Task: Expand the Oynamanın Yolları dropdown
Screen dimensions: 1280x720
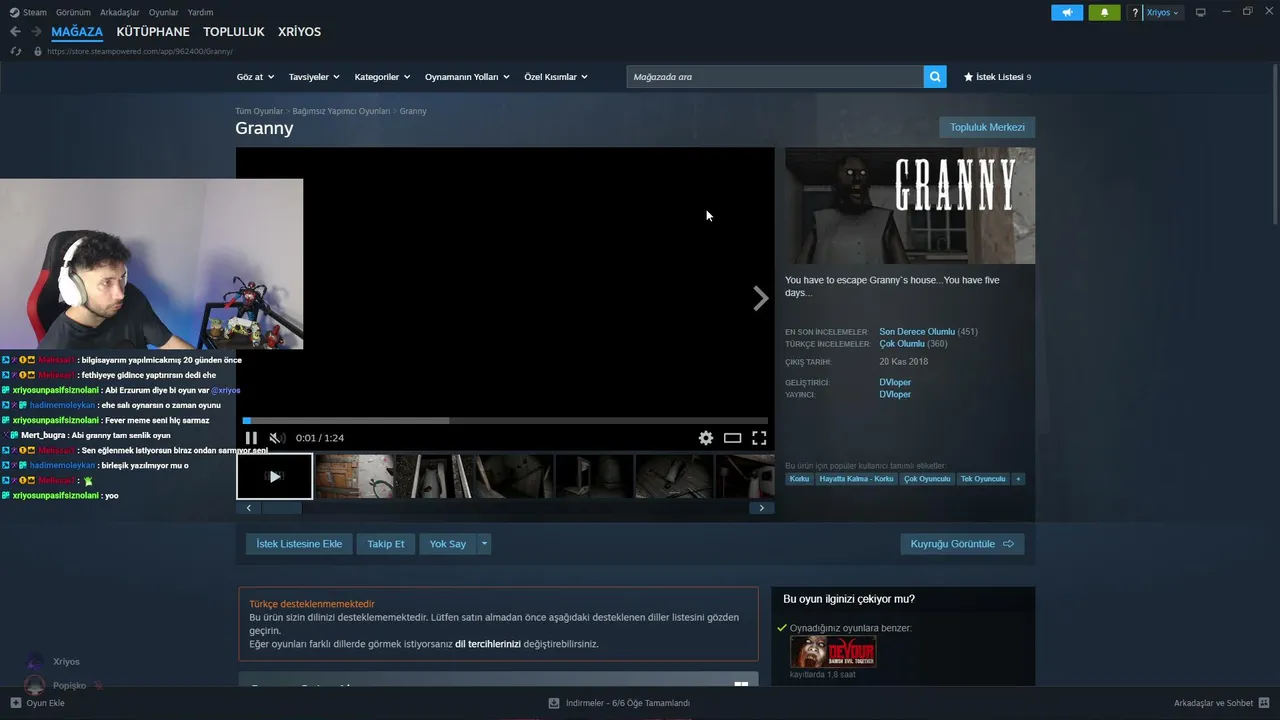Action: pyautogui.click(x=467, y=77)
